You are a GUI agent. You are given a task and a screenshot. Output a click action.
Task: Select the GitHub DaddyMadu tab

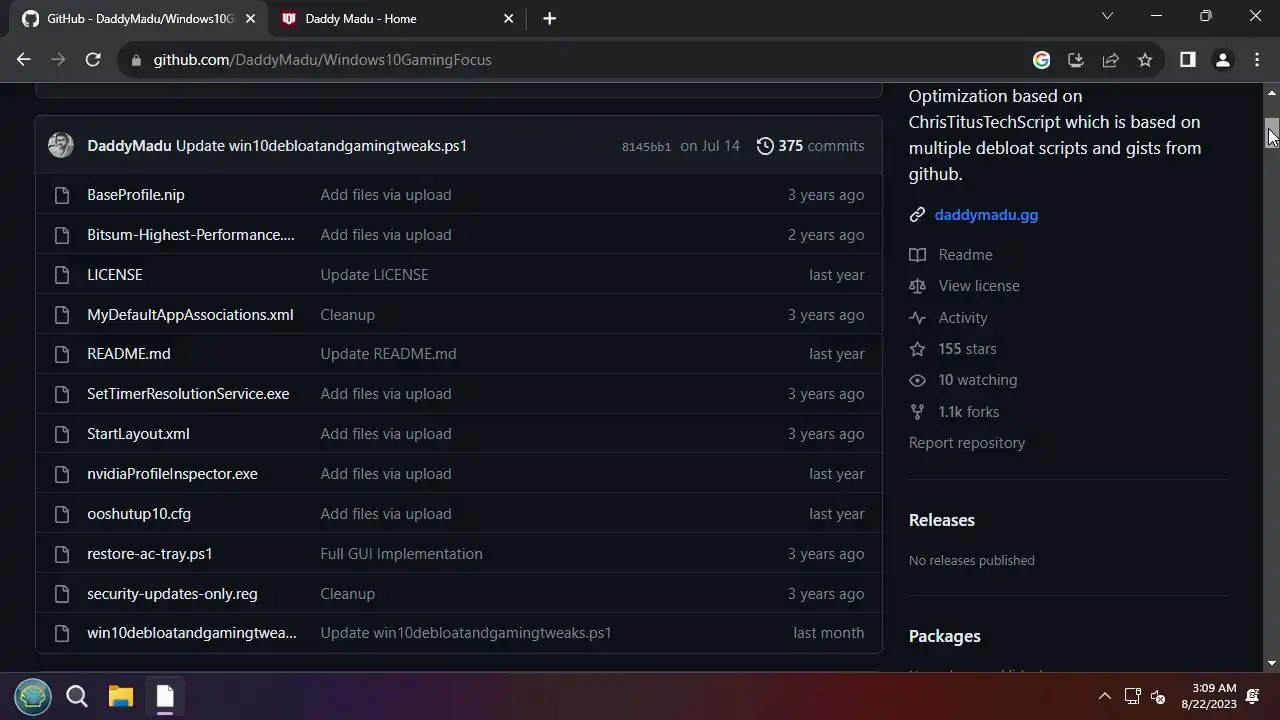click(139, 18)
